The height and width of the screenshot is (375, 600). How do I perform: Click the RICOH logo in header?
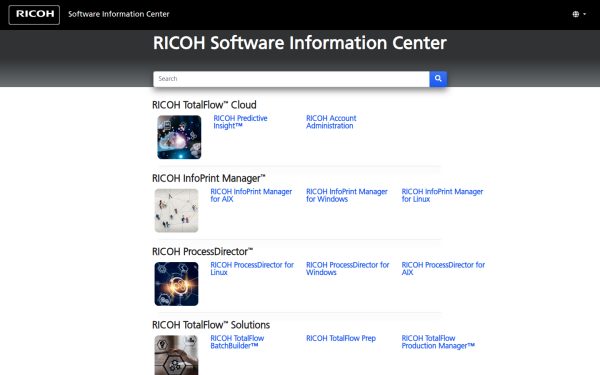coord(34,15)
